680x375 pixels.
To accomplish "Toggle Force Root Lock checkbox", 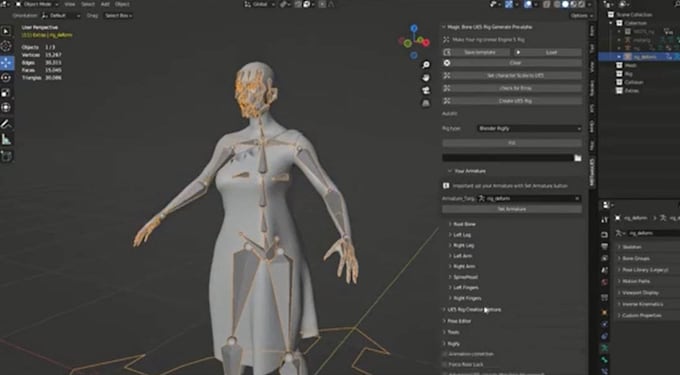I will coord(445,365).
